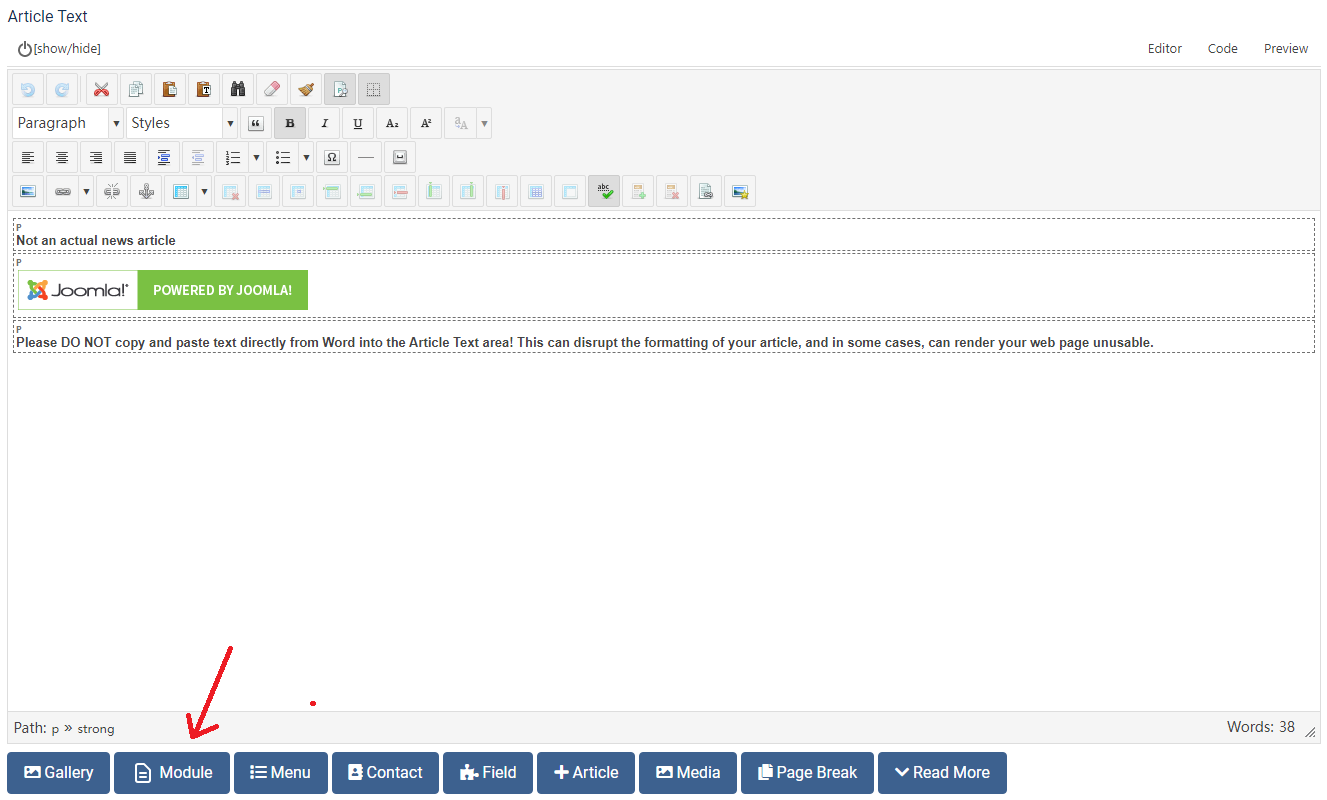Center align the text

pyautogui.click(x=62, y=158)
